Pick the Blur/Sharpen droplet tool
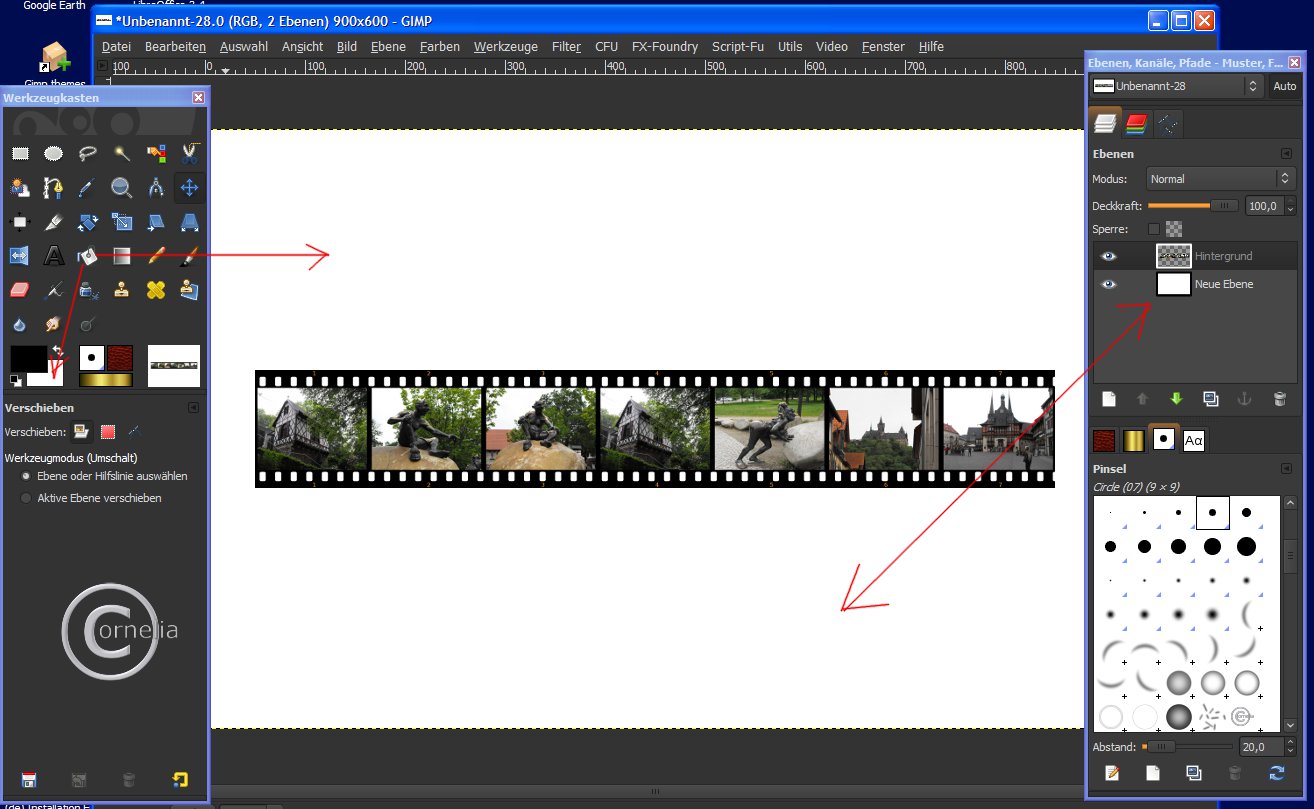The image size is (1314, 809). point(20,324)
